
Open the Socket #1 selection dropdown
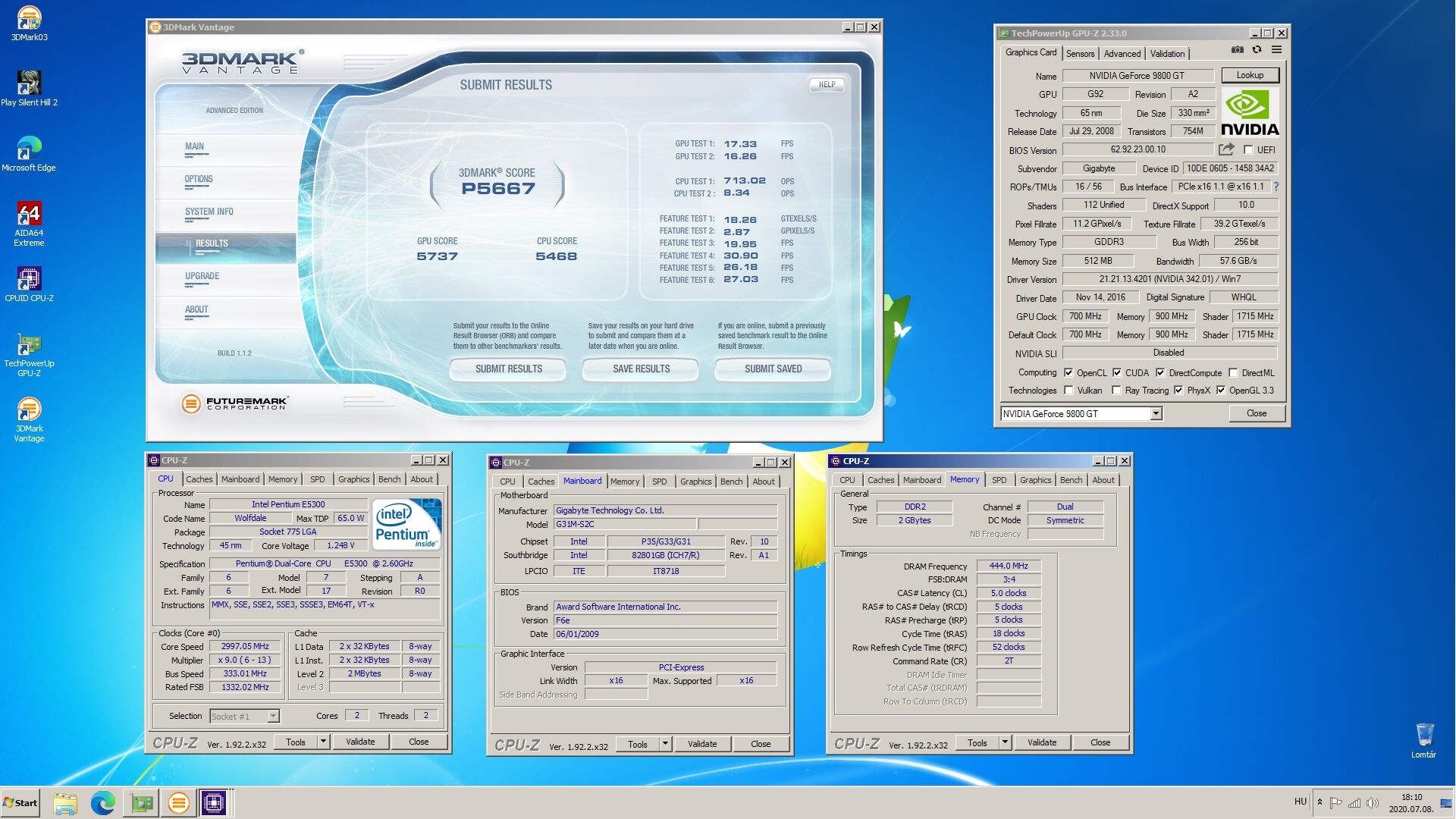coord(273,716)
